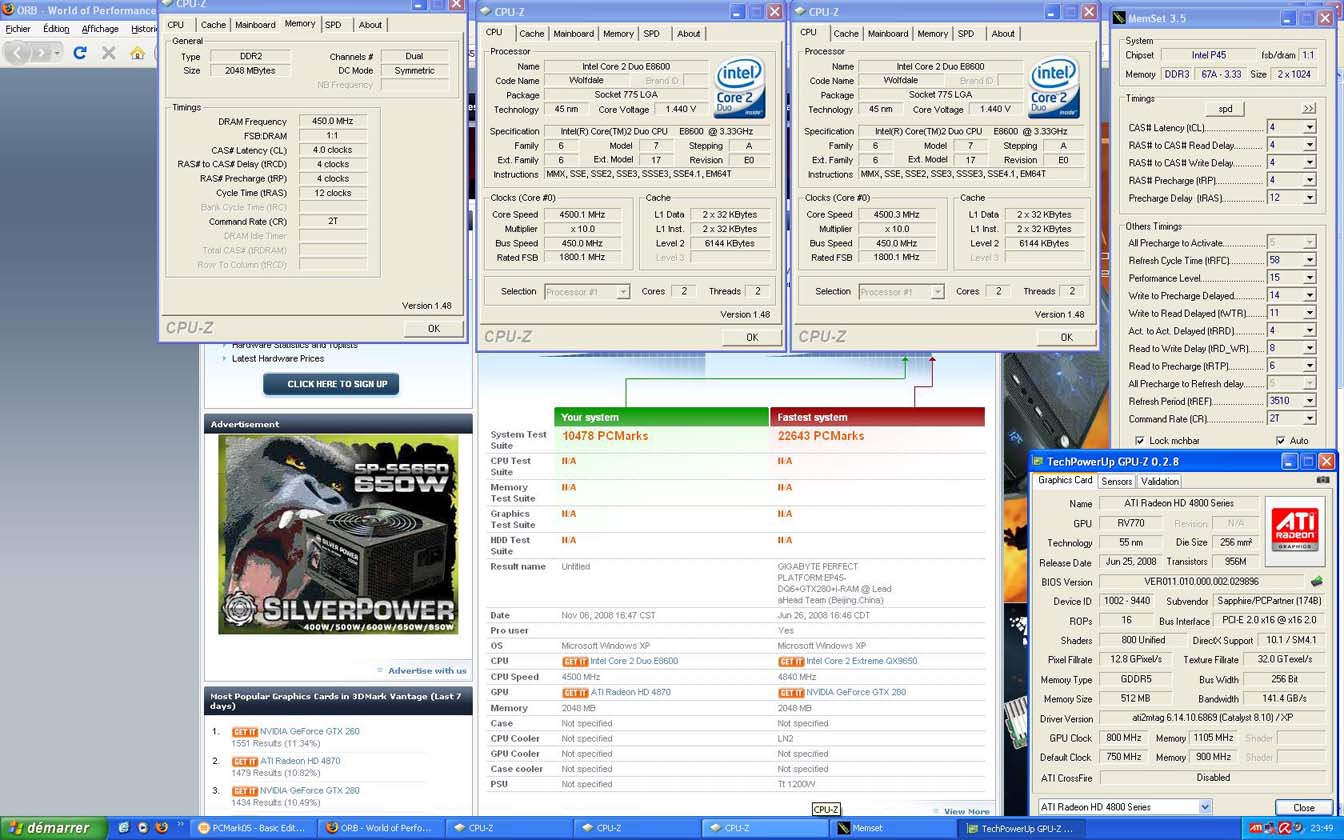Switch to PCMark05 taskbar button

(x=252, y=828)
